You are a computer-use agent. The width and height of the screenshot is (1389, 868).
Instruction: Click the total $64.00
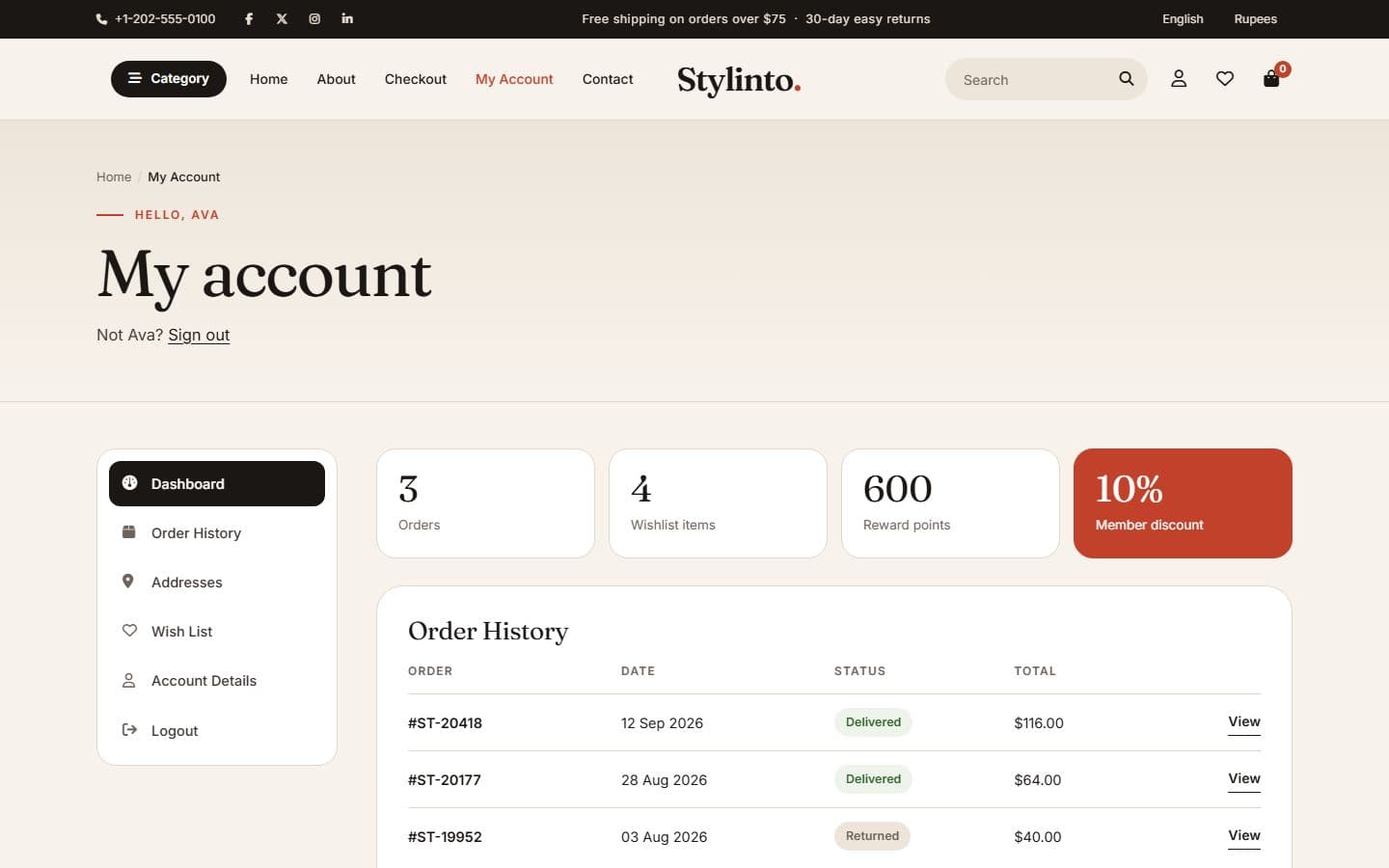[1038, 780]
